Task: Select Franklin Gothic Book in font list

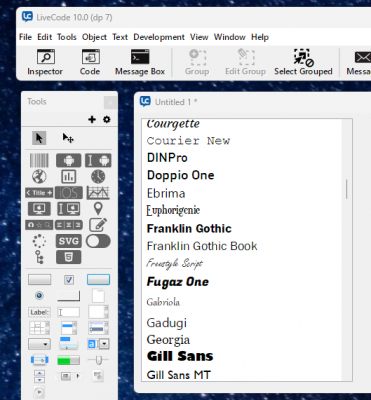Action: [202, 246]
